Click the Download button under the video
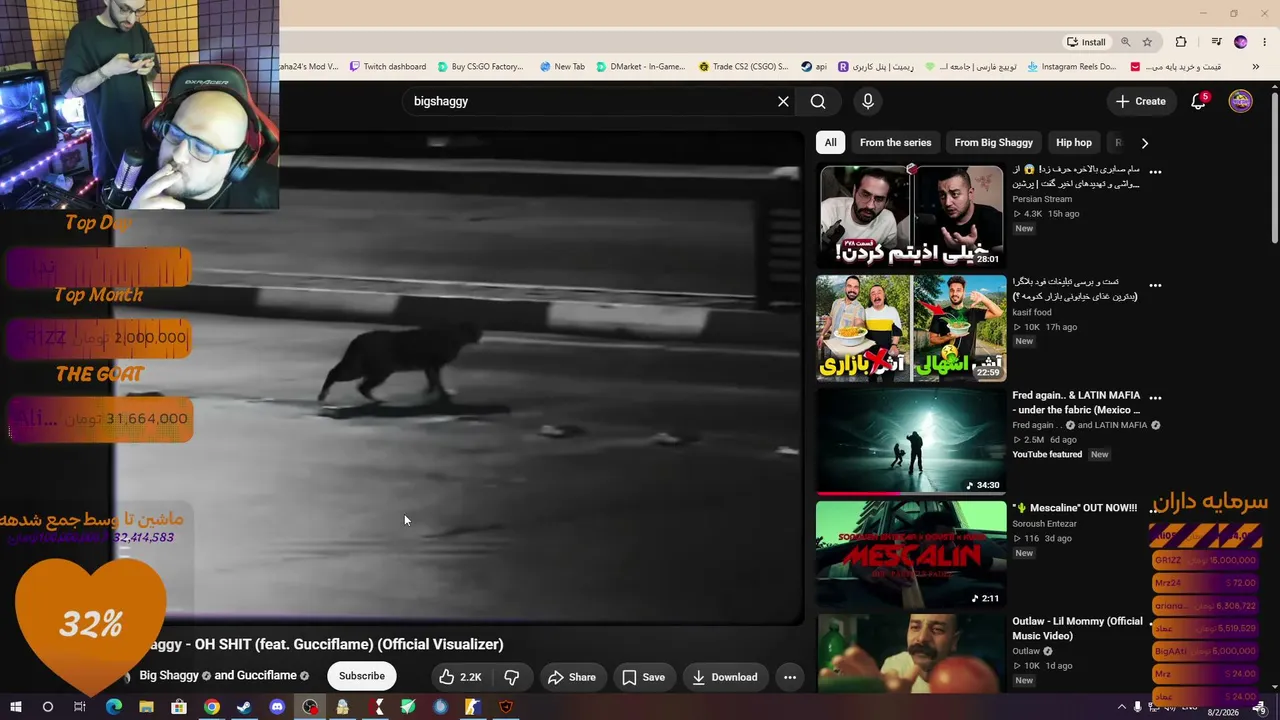The height and width of the screenshot is (720, 1280). (x=725, y=677)
